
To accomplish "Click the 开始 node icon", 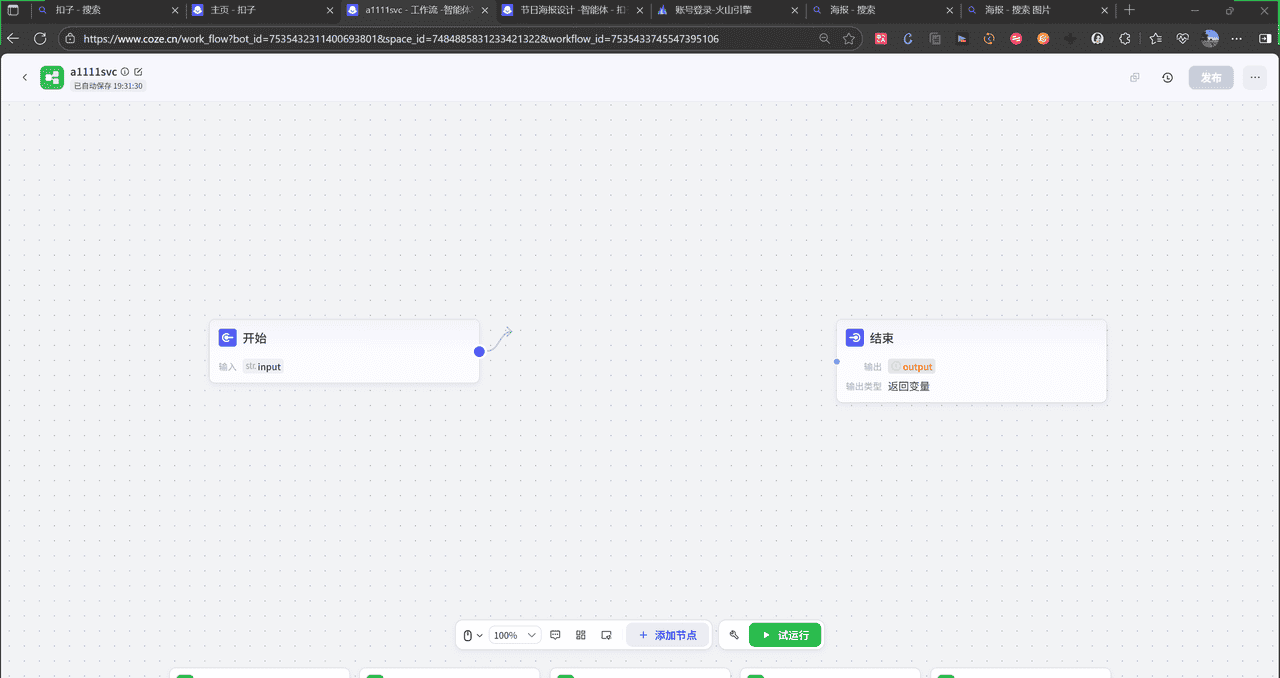I will pos(227,338).
